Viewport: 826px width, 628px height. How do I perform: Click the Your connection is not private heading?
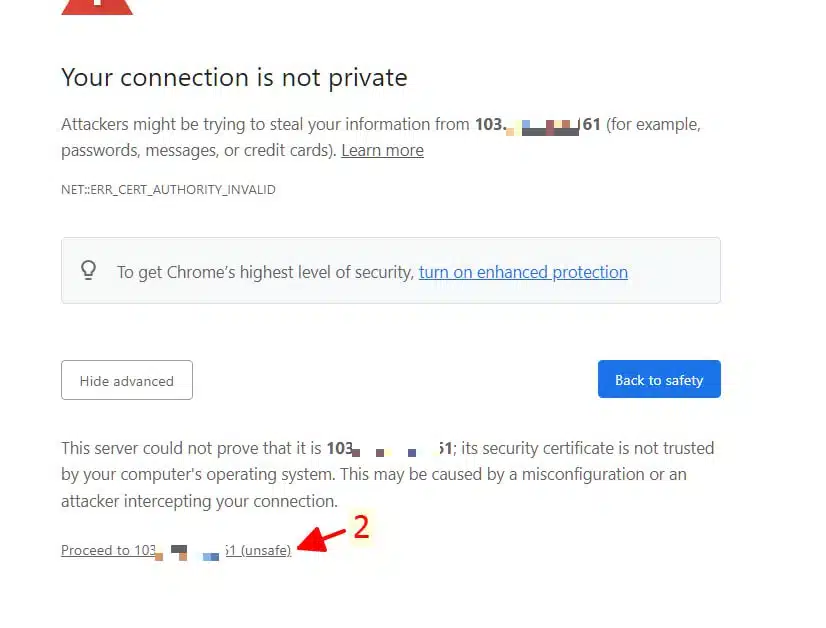pyautogui.click(x=234, y=78)
